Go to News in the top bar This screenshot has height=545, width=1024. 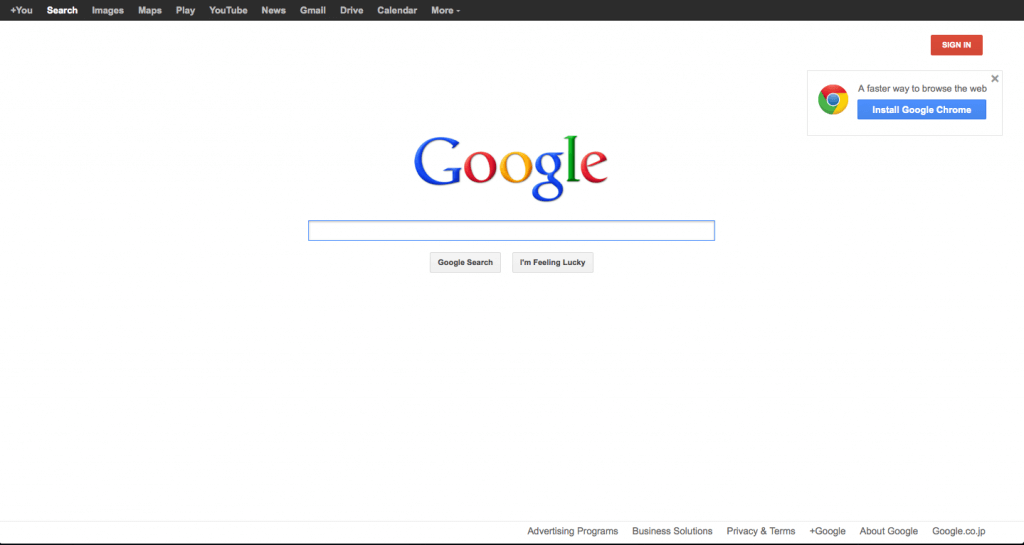[x=274, y=10]
